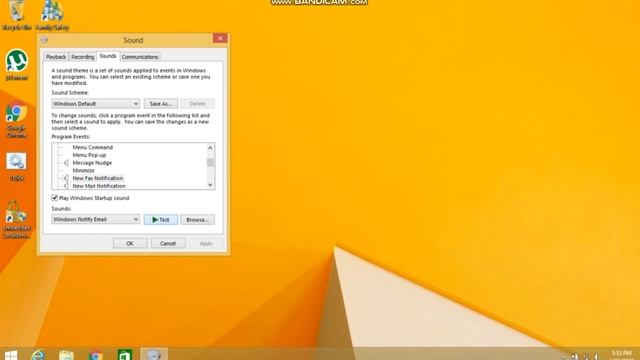Click Program Events scrollbar down arrow
The image size is (640, 360).
[x=210, y=185]
